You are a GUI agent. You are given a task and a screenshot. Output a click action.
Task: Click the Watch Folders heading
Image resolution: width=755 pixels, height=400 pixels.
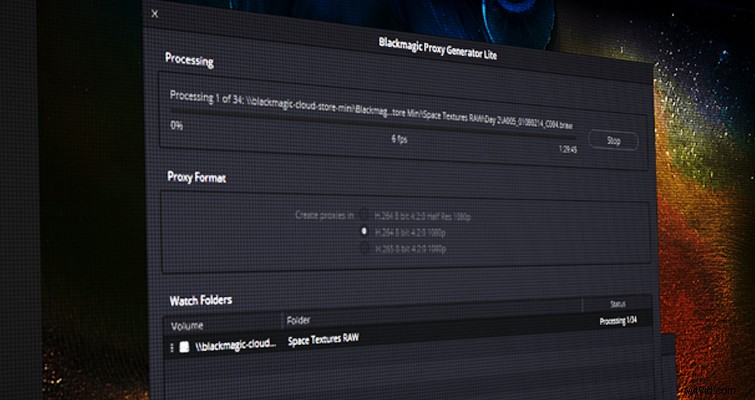[201, 301]
